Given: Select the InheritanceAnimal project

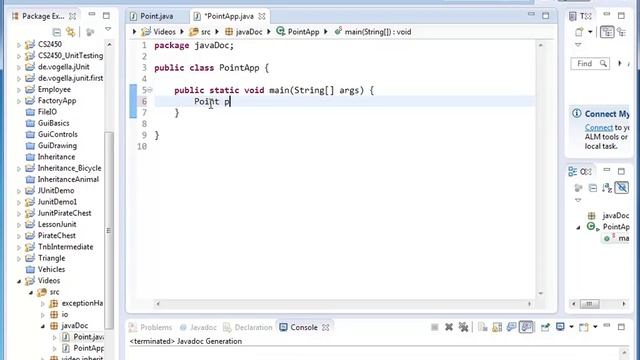Looking at the screenshot, I should click(x=68, y=179).
